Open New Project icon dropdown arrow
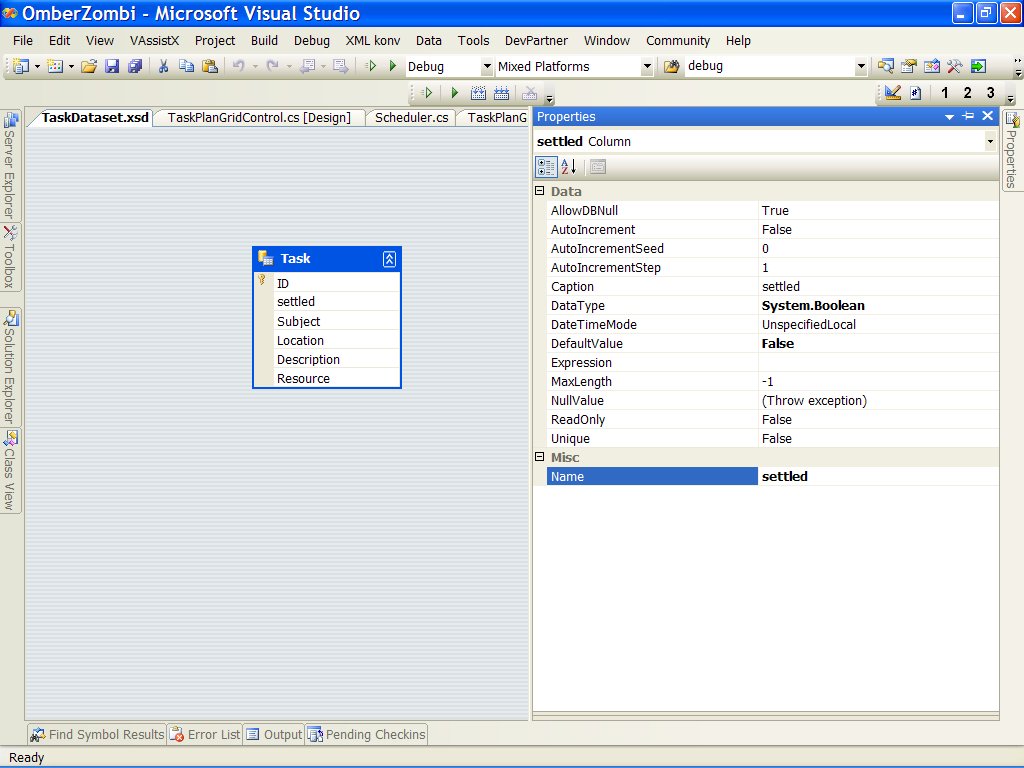 click(x=37, y=66)
